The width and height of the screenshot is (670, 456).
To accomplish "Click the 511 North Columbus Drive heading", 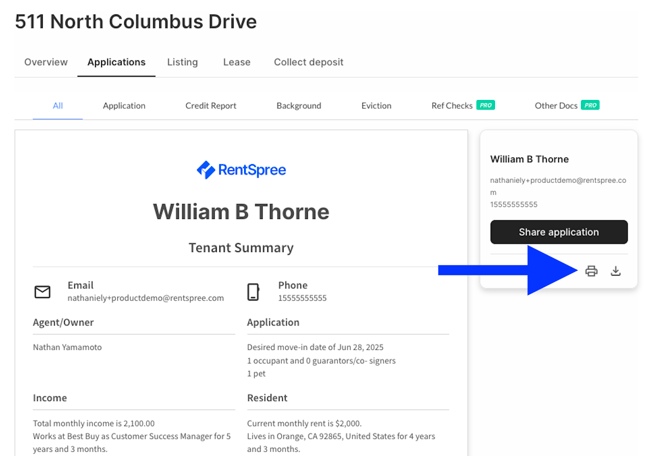I will coord(136,21).
